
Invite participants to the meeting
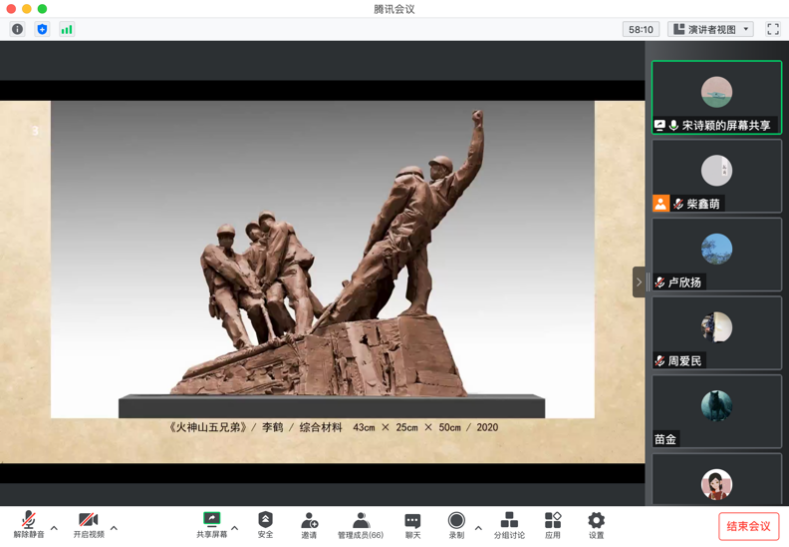(x=309, y=524)
